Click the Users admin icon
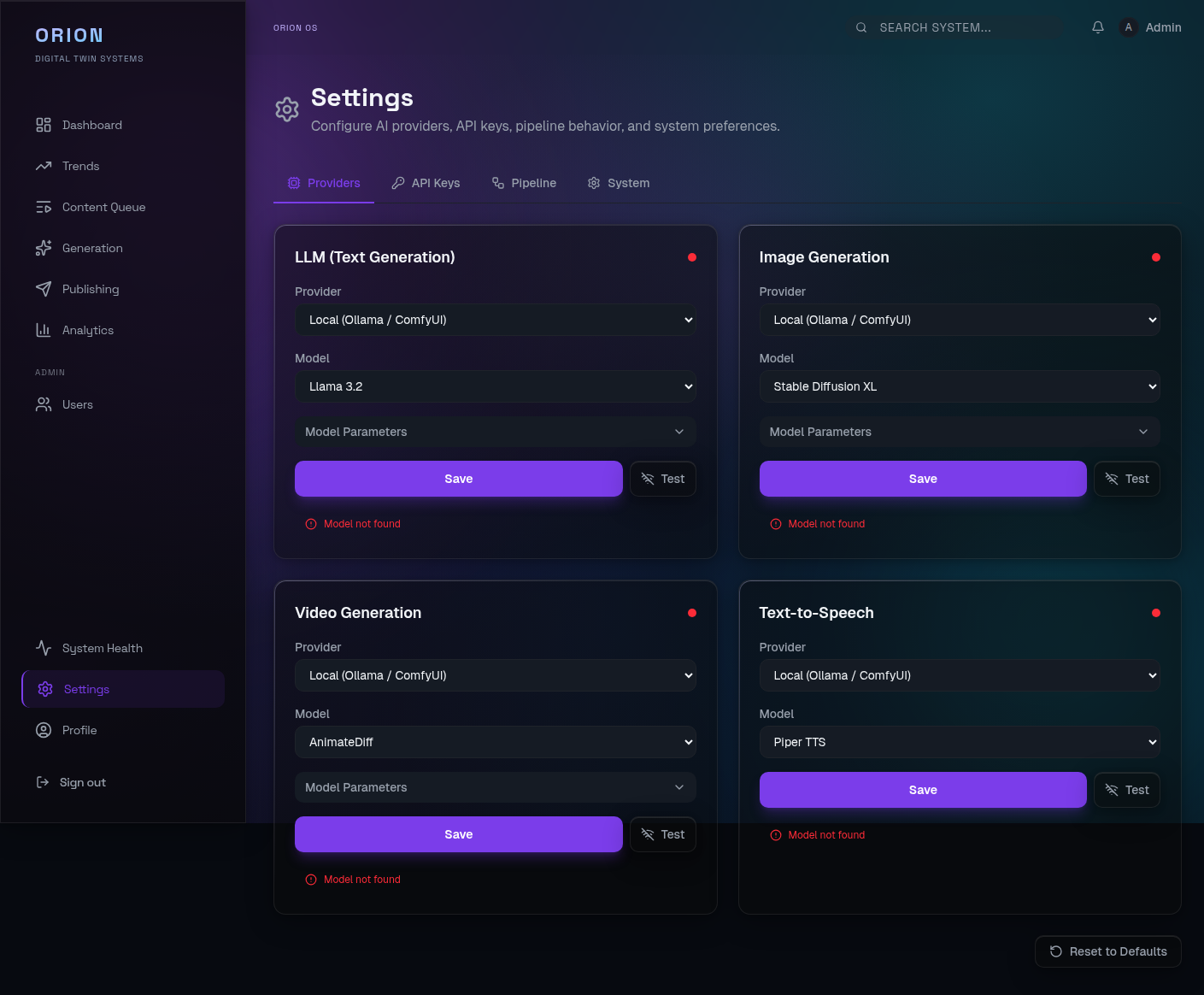1204x995 pixels. click(44, 404)
